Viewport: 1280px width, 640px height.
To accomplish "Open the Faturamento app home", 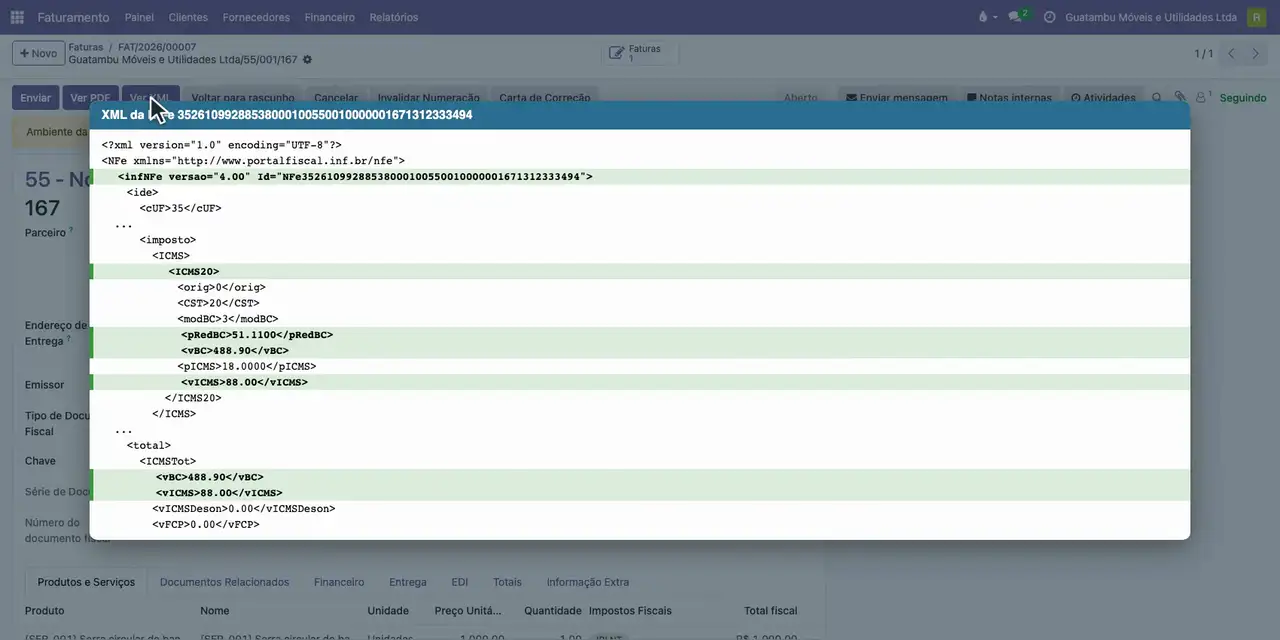I will (x=73, y=17).
